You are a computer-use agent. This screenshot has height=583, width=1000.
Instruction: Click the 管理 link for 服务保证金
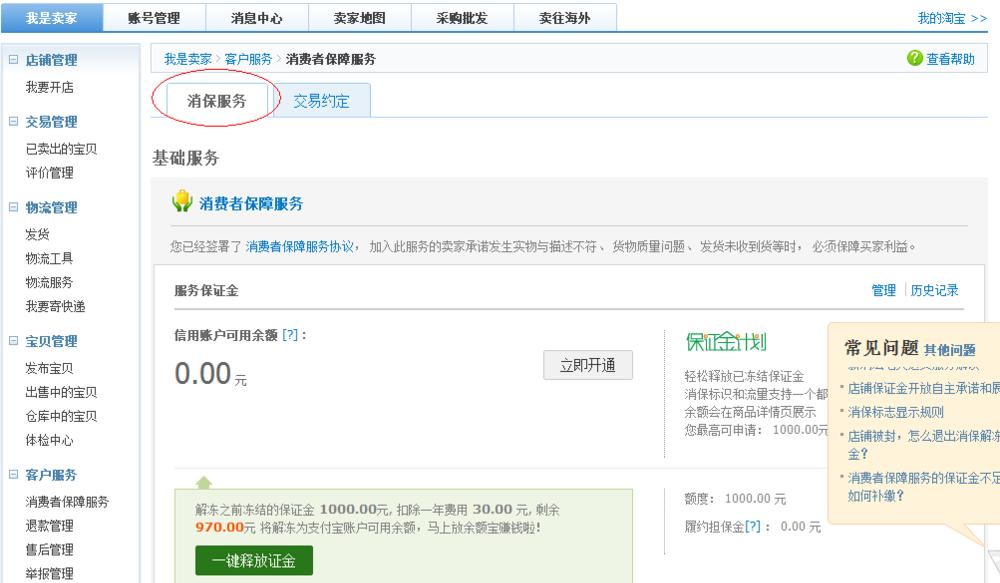tap(884, 290)
